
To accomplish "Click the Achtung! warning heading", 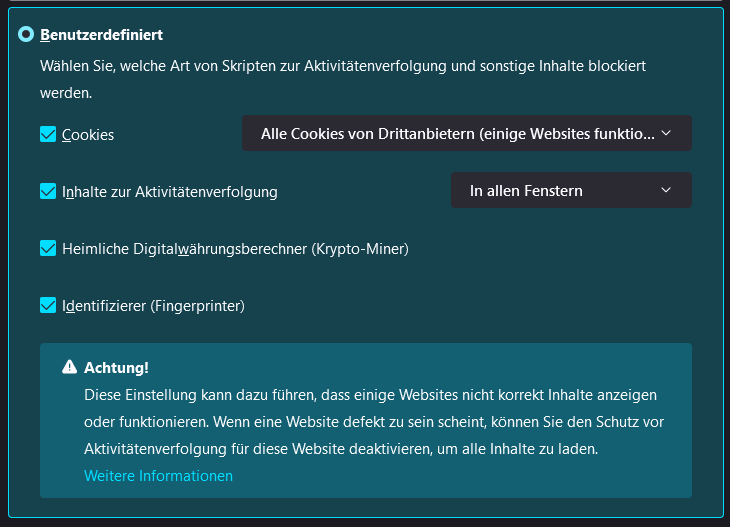I will point(116,367).
